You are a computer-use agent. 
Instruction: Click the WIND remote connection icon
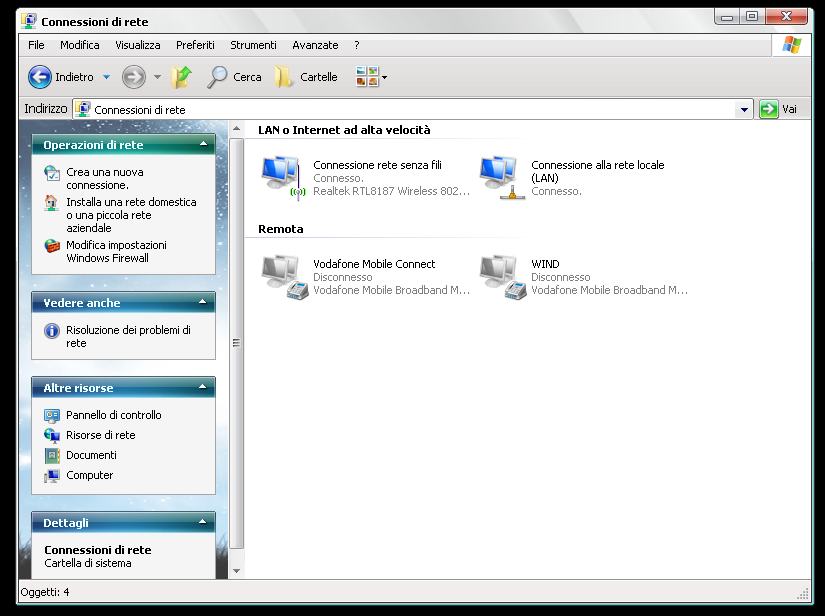pyautogui.click(x=498, y=276)
